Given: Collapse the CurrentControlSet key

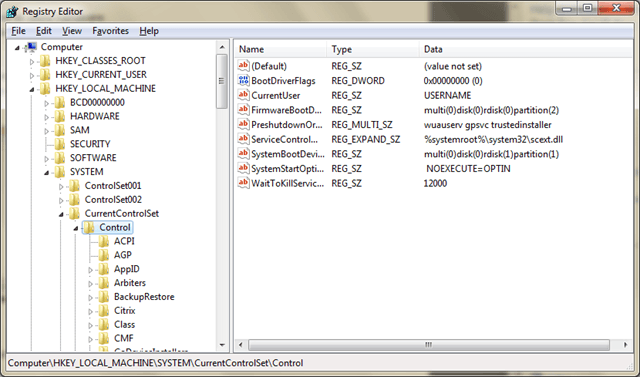Looking at the screenshot, I should coord(61,214).
